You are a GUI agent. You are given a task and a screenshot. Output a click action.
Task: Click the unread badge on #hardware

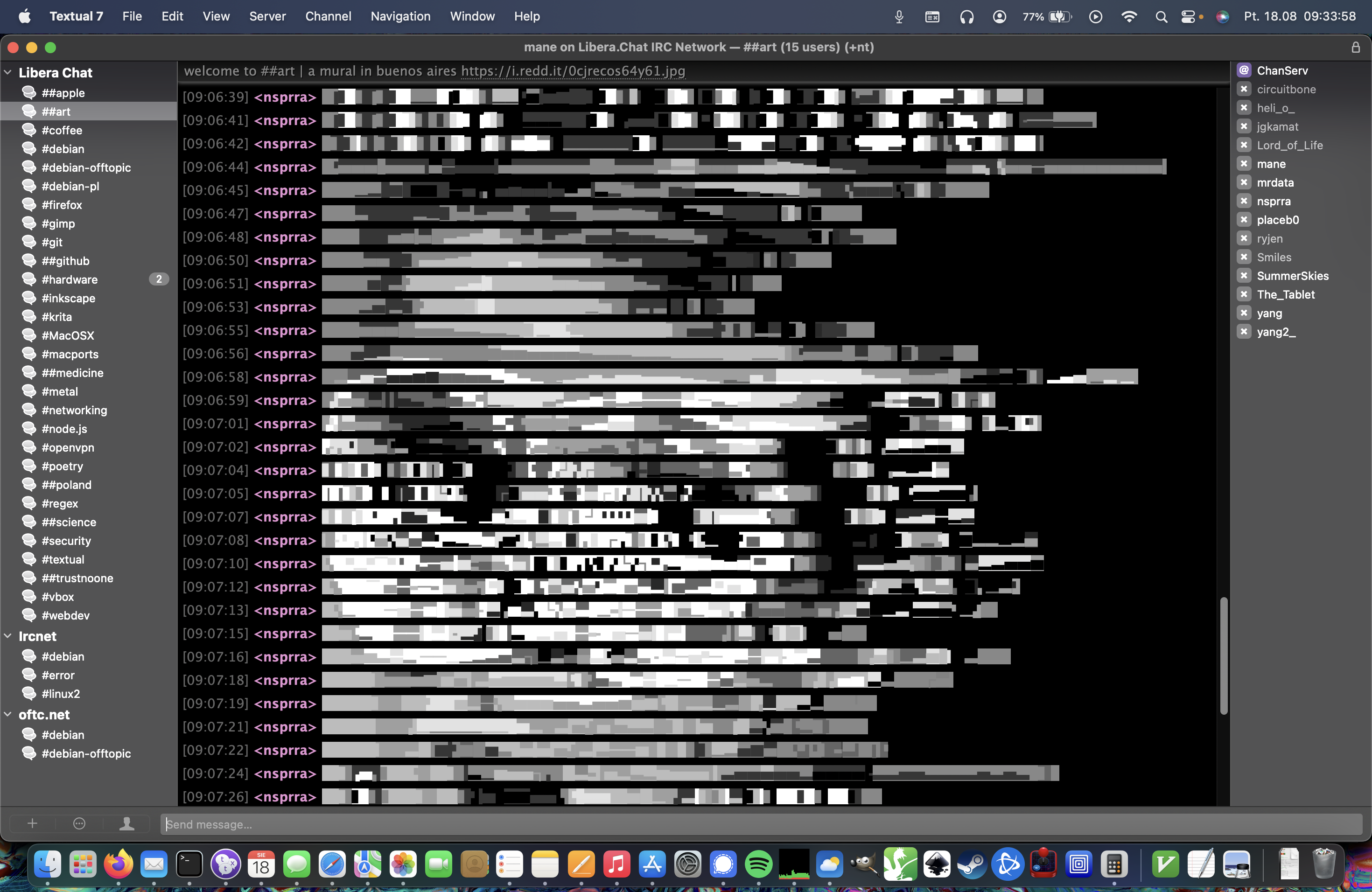pos(159,279)
